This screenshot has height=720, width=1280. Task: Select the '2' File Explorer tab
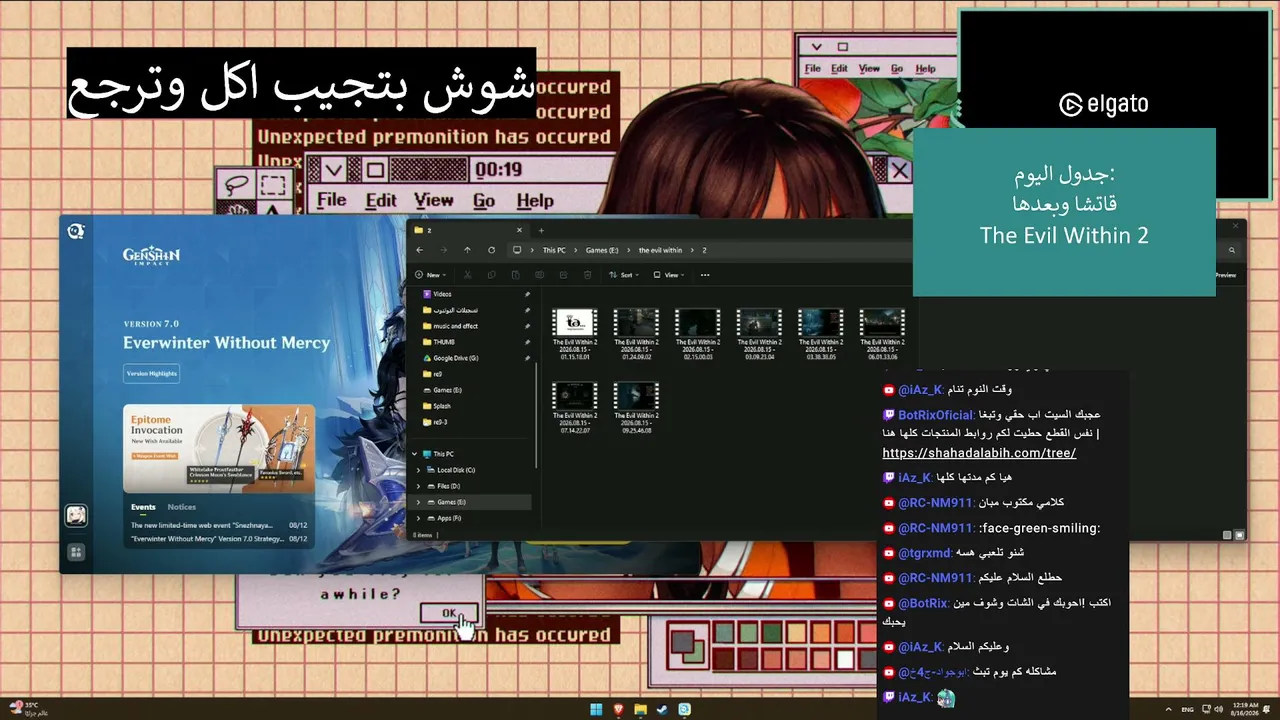pyautogui.click(x=470, y=230)
